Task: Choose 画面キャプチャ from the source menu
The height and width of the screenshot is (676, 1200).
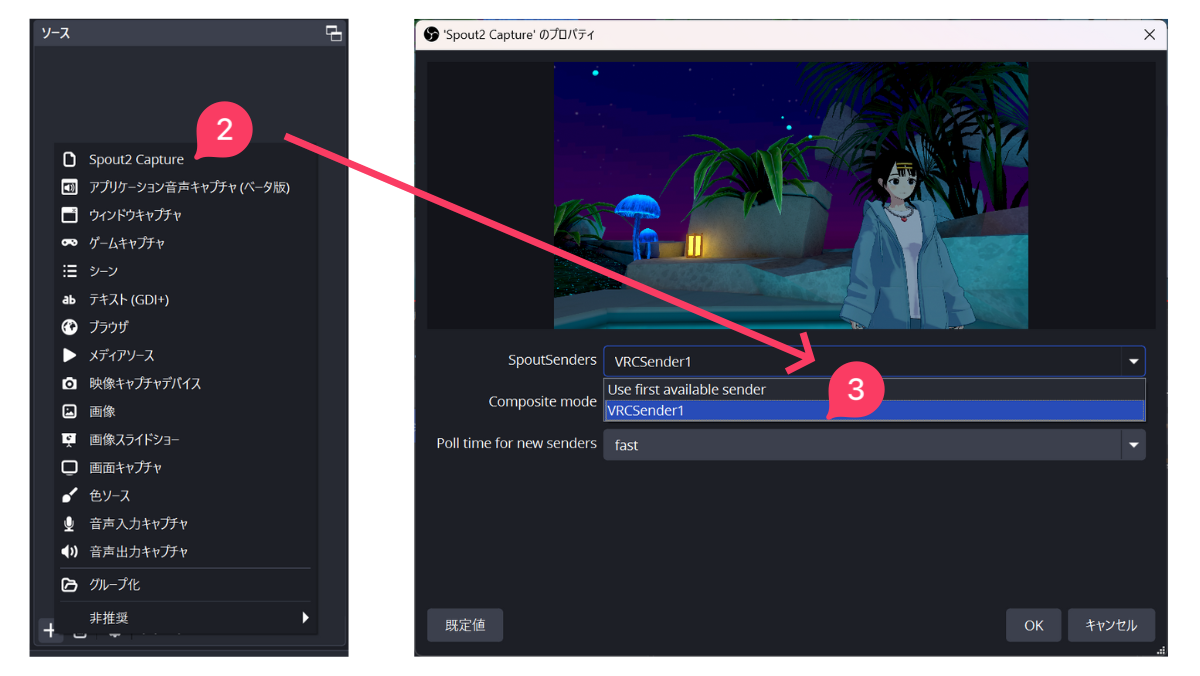Action: tap(123, 467)
